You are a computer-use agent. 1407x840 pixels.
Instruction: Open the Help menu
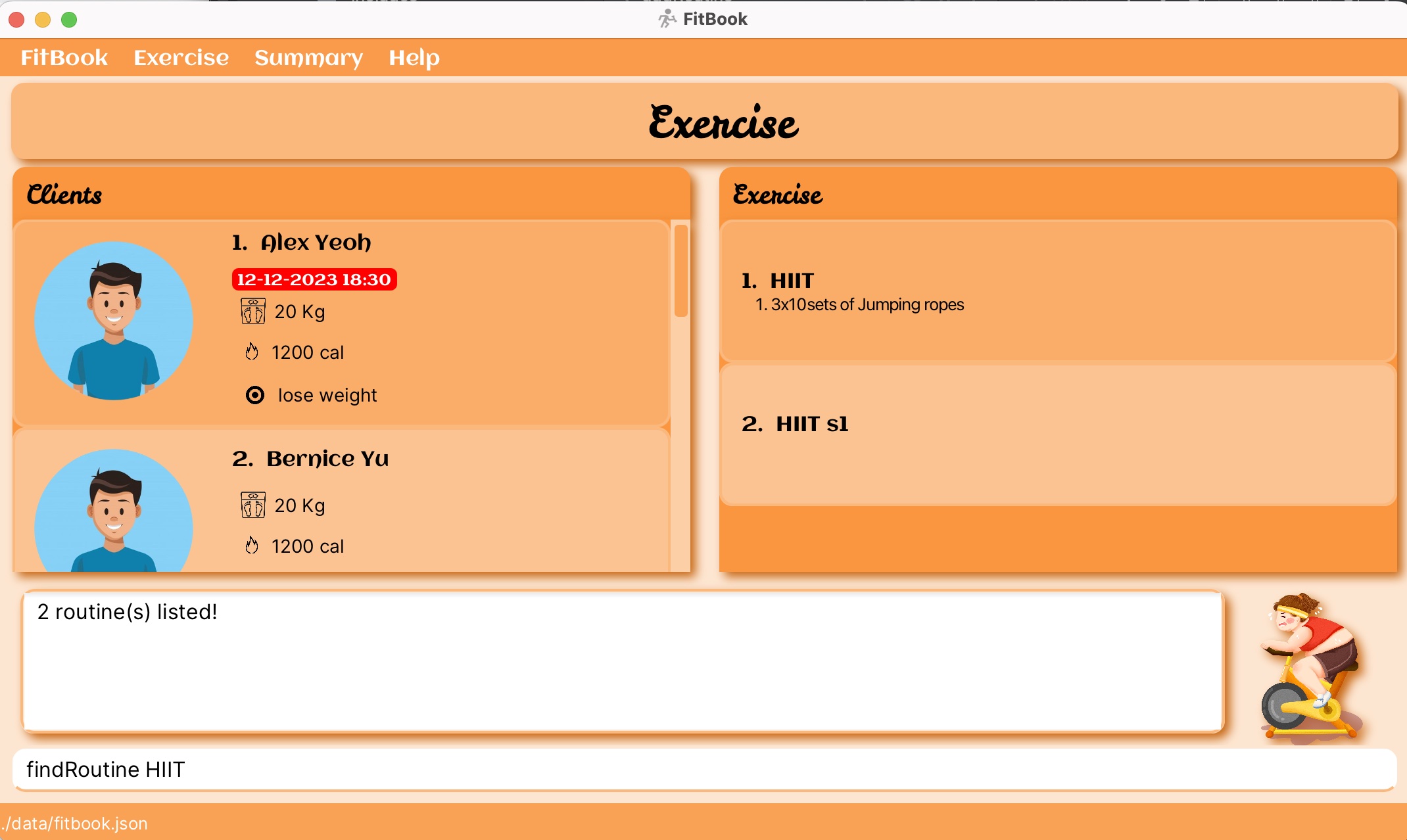click(414, 58)
